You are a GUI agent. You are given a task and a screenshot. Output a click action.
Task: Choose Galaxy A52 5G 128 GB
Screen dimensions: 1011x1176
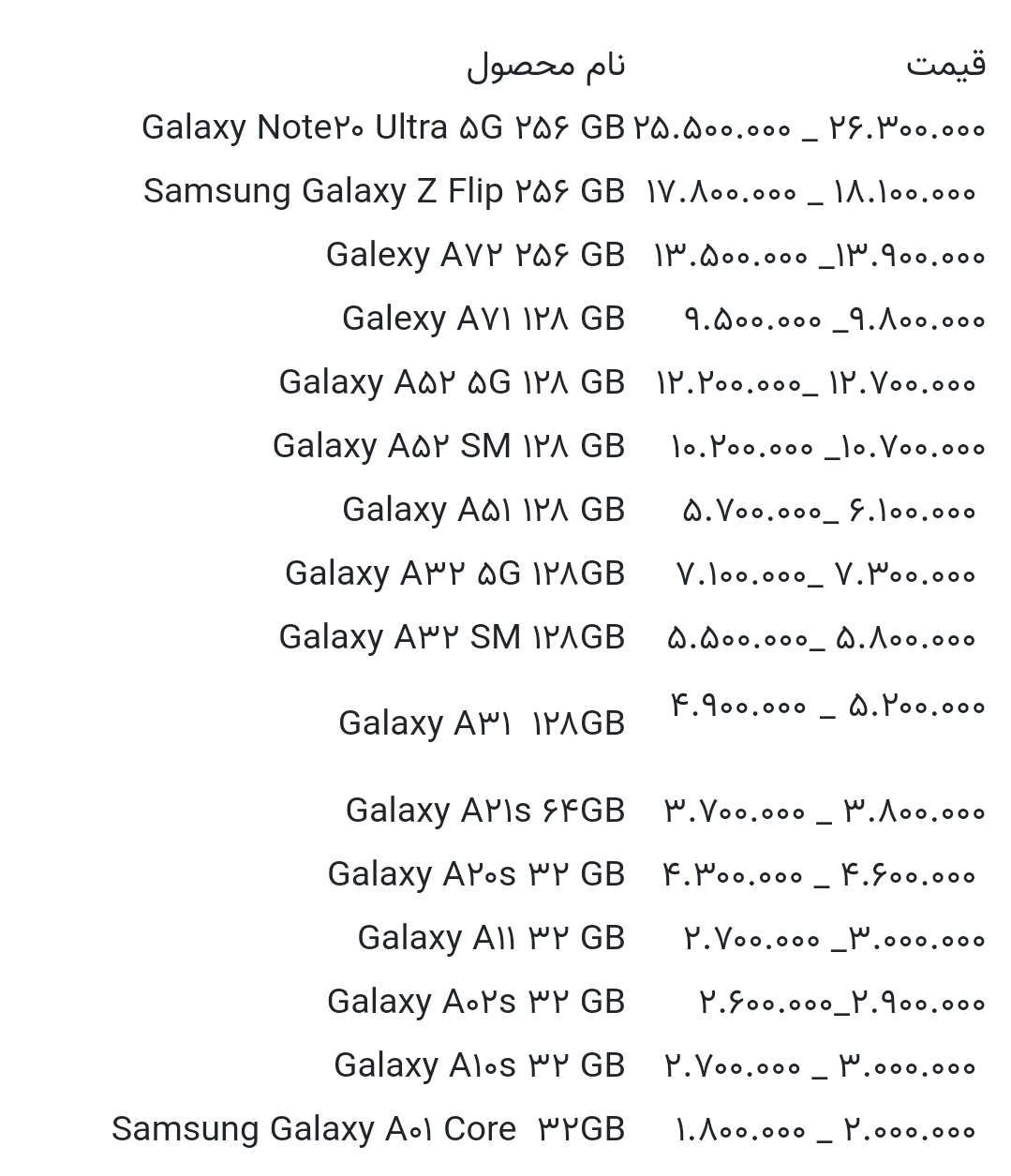tap(452, 383)
